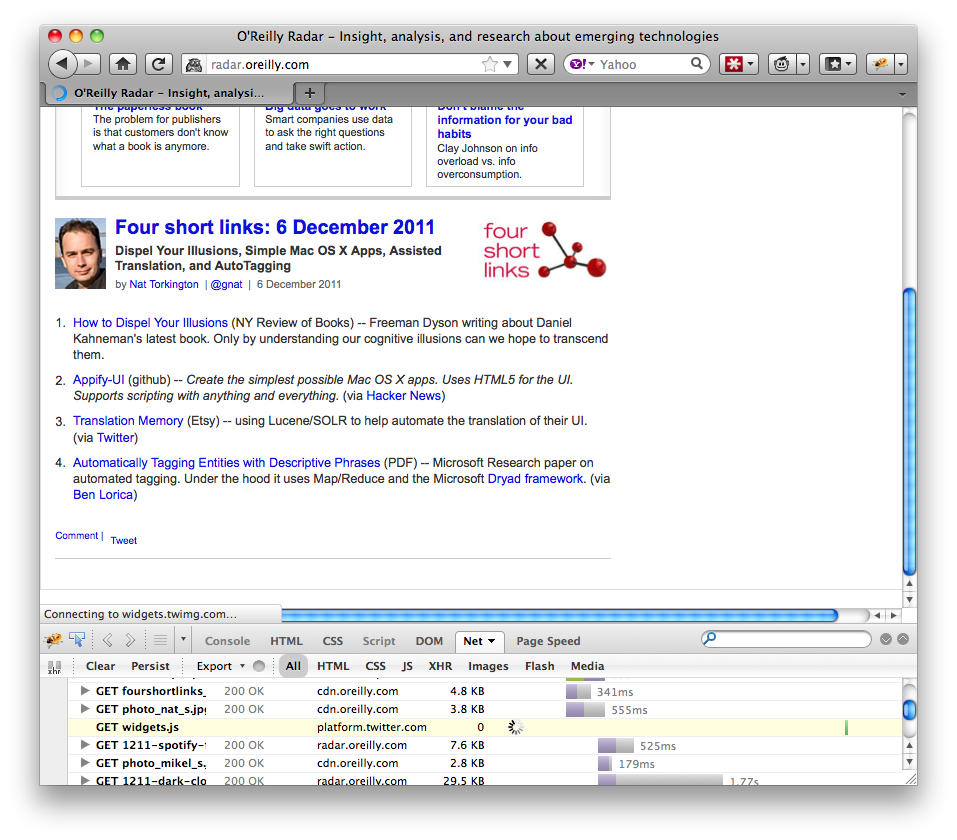Focus the radar.oreilly.com address bar
957x840 pixels.
[x=344, y=64]
